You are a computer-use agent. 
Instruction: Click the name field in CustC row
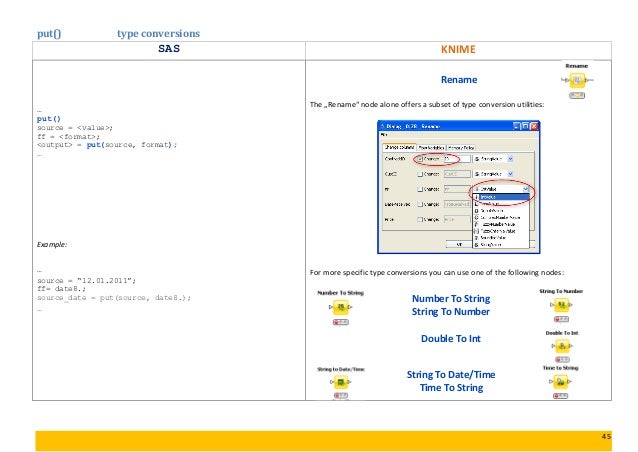[x=457, y=174]
